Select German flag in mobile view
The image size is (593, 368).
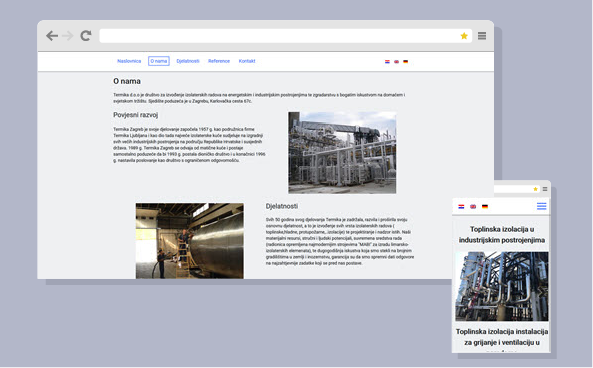[485, 207]
